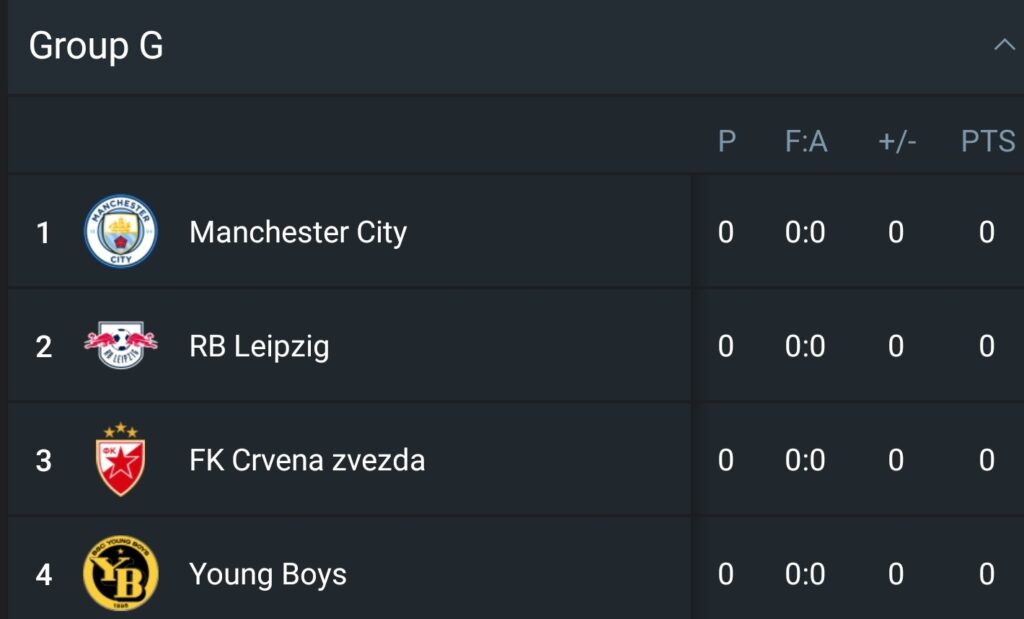Click the P column header
Image resolution: width=1024 pixels, height=619 pixels.
point(727,141)
